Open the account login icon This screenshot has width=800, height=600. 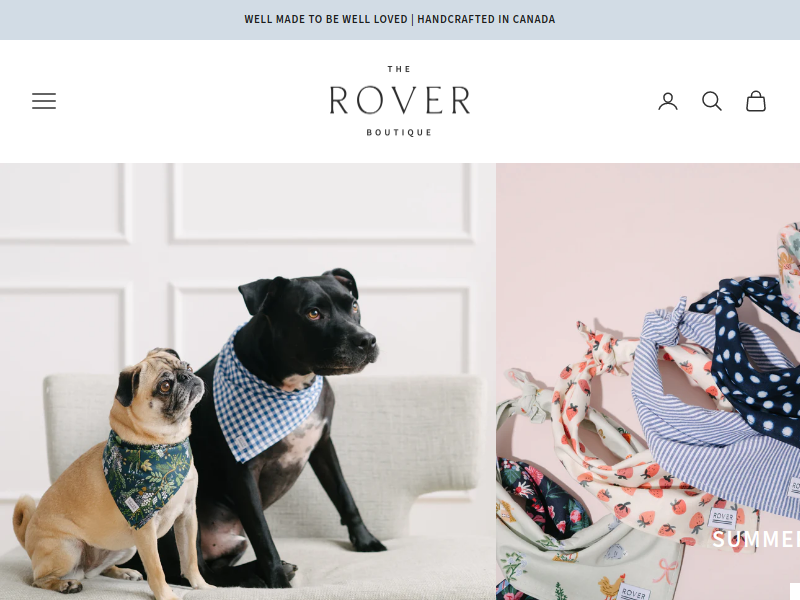(x=667, y=101)
